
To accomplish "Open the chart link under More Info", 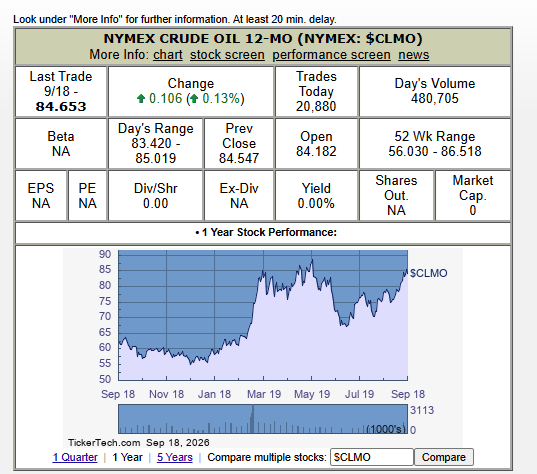I will (x=167, y=55).
